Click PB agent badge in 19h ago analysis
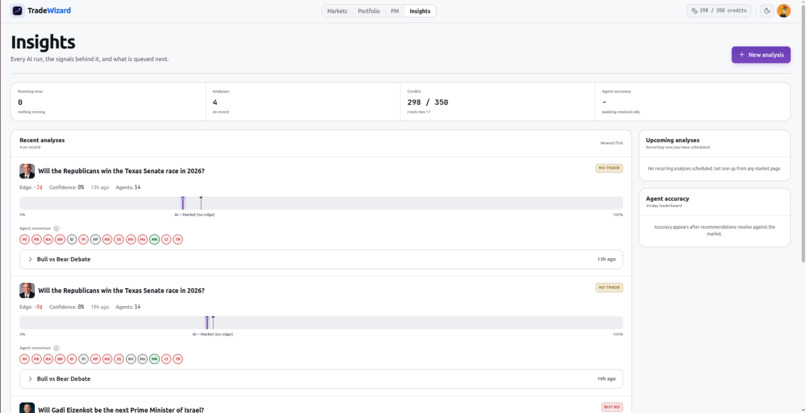This screenshot has width=806, height=413. 36,358
